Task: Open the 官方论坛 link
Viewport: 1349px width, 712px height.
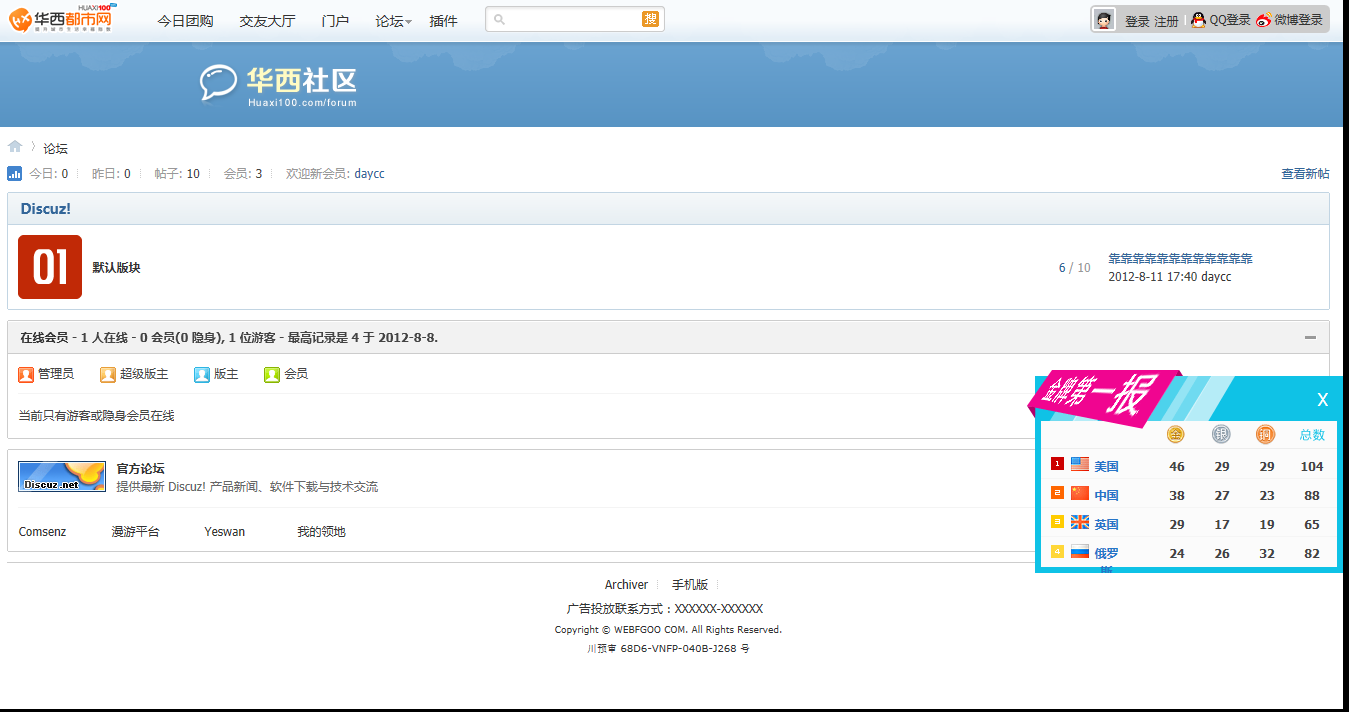Action: tap(140, 468)
